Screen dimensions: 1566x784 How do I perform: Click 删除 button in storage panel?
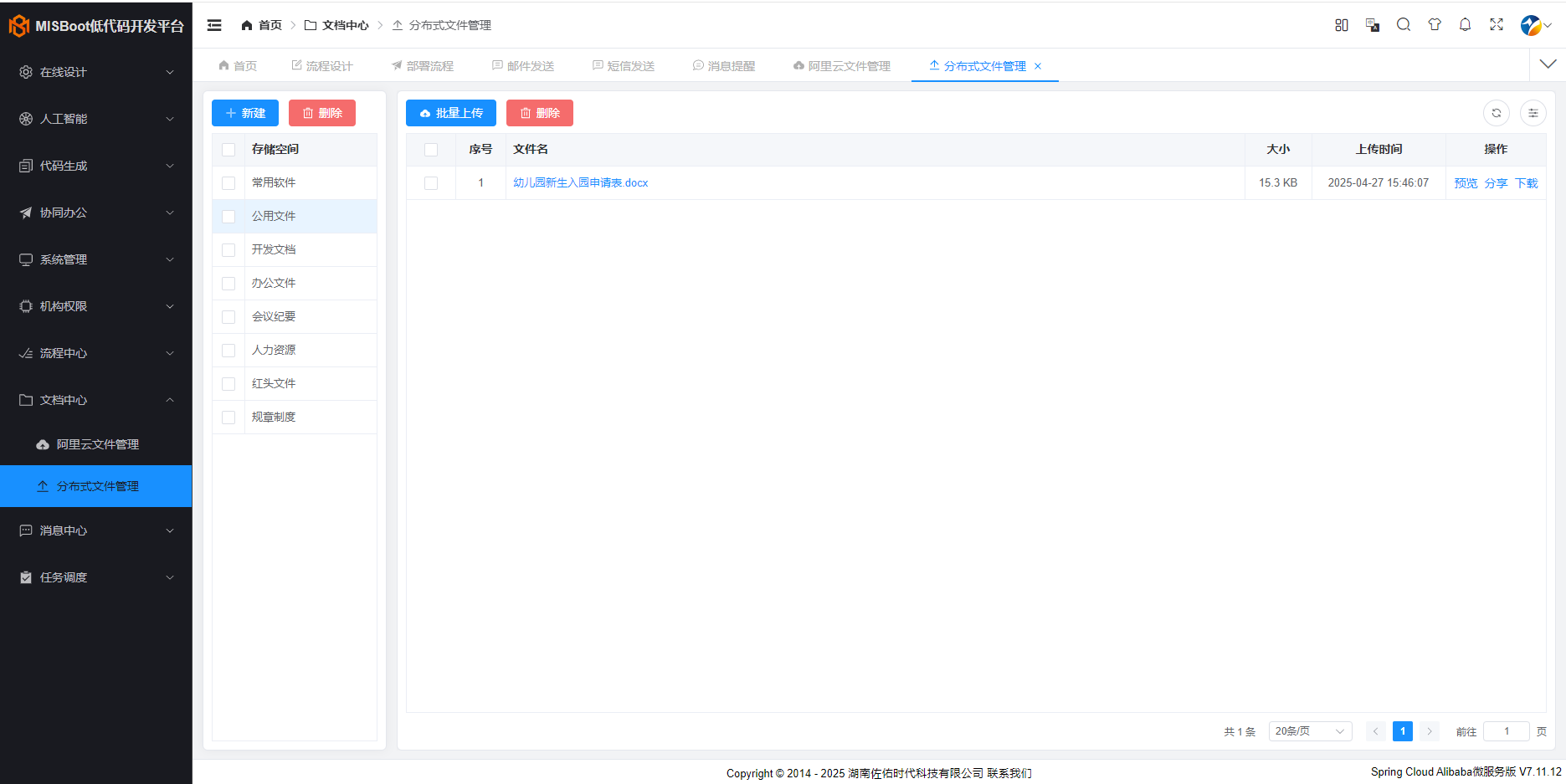click(x=322, y=113)
